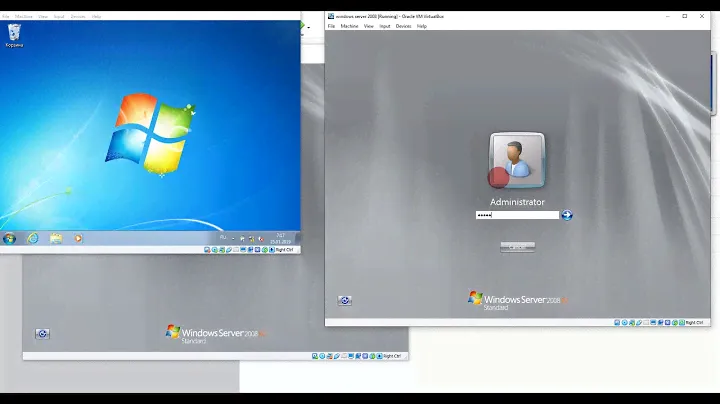Viewport: 720px width, 404px height.
Task: Open the Devices menu of the Windows Server 2008 VM
Action: click(403, 26)
